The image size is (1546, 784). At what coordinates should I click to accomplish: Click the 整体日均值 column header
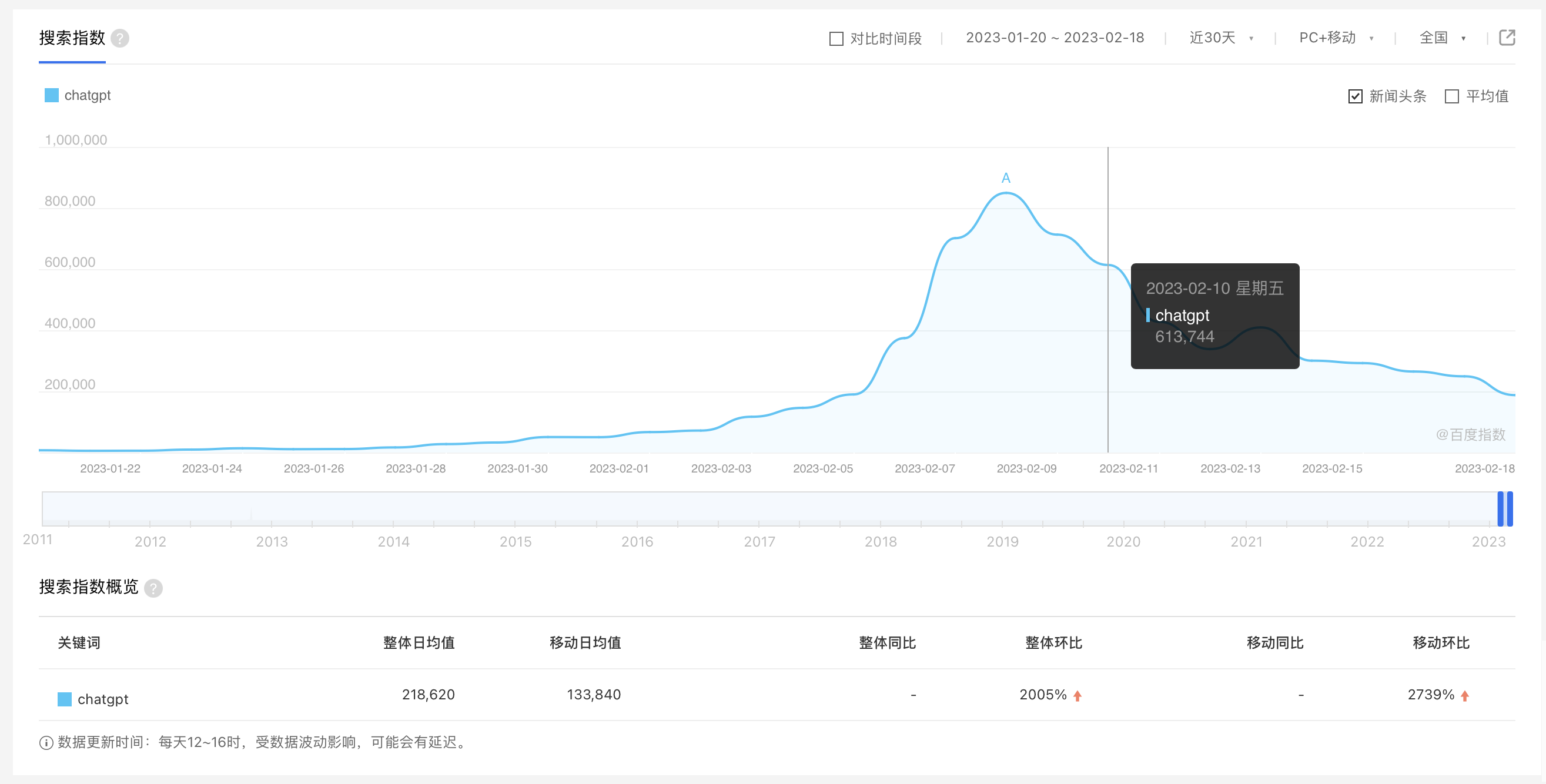pyautogui.click(x=419, y=642)
